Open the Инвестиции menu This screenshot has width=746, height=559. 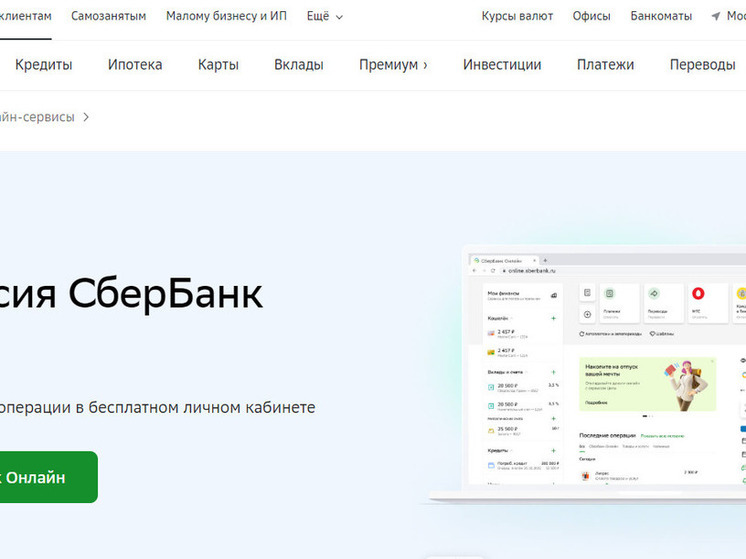[x=502, y=64]
